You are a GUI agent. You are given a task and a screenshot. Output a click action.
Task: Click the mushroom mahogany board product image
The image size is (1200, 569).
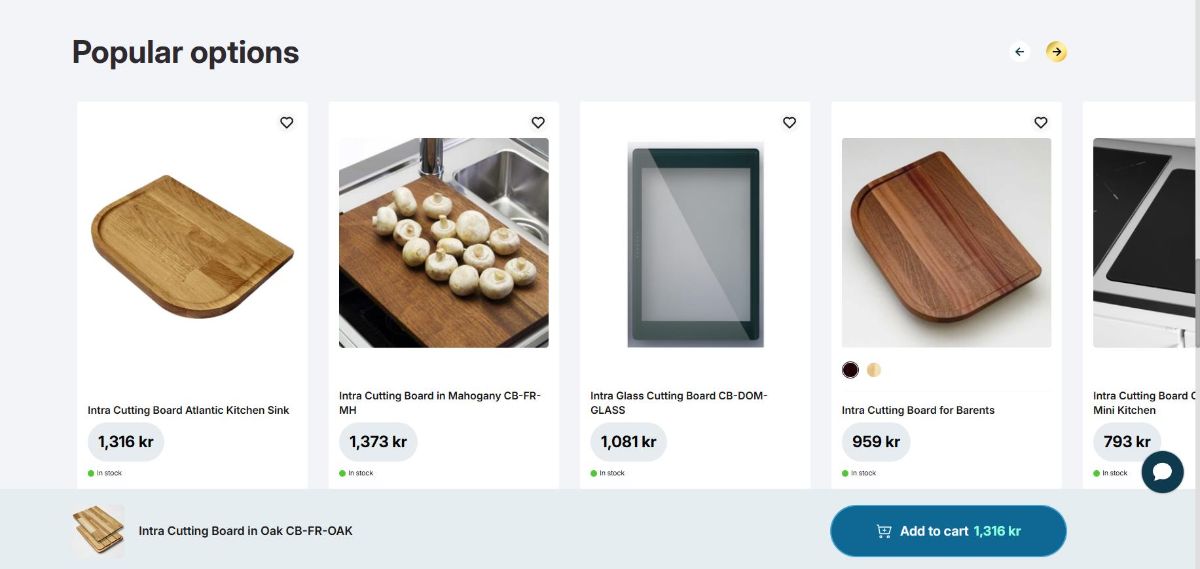click(x=443, y=243)
